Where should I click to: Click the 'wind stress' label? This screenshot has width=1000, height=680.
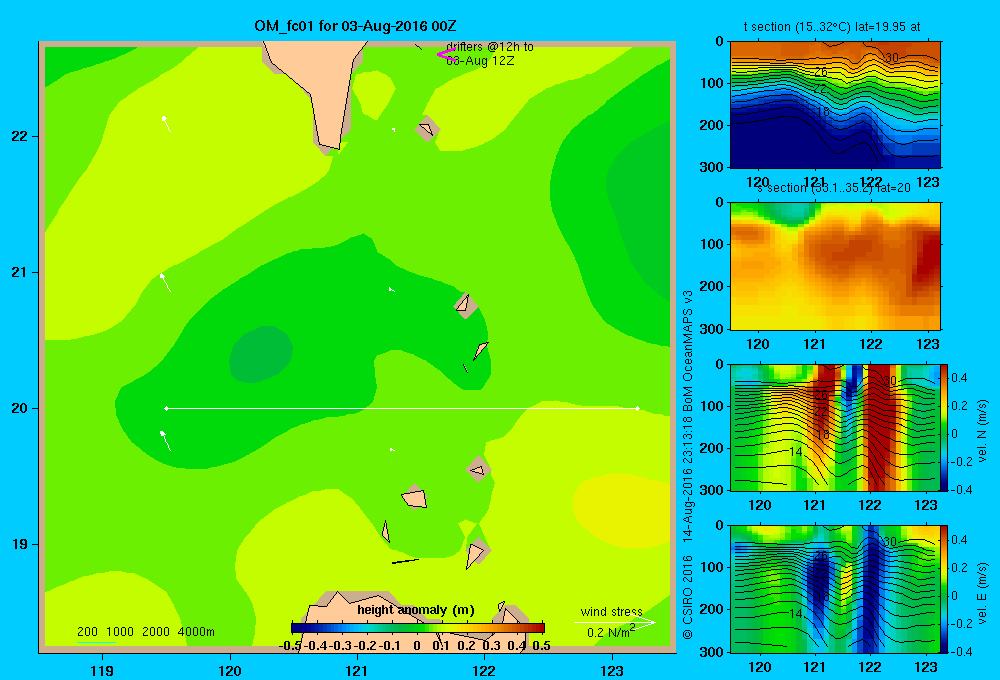click(611, 611)
